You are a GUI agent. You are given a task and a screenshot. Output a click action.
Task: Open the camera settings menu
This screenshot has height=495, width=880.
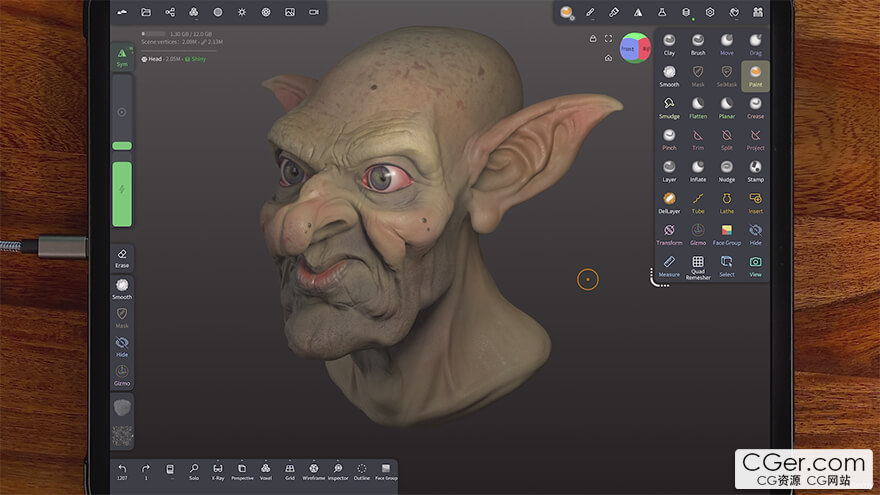click(x=313, y=12)
